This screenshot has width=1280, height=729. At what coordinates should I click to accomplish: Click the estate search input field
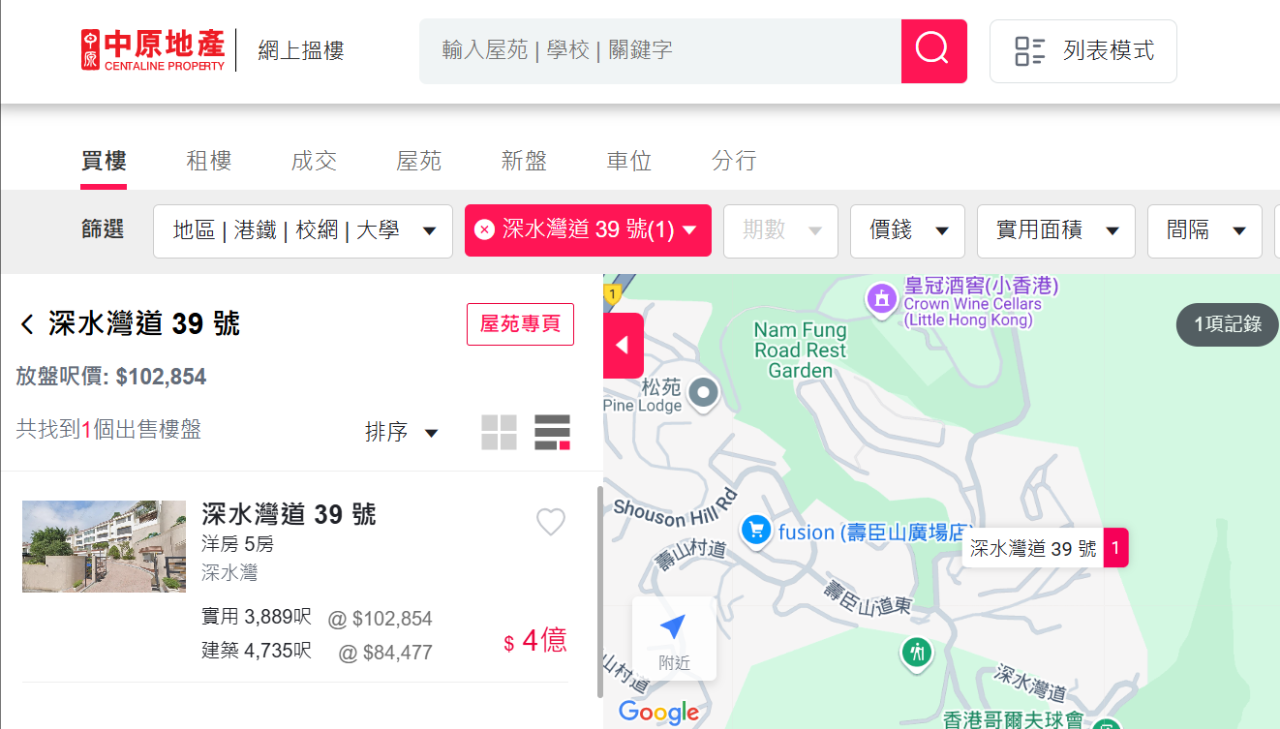660,50
